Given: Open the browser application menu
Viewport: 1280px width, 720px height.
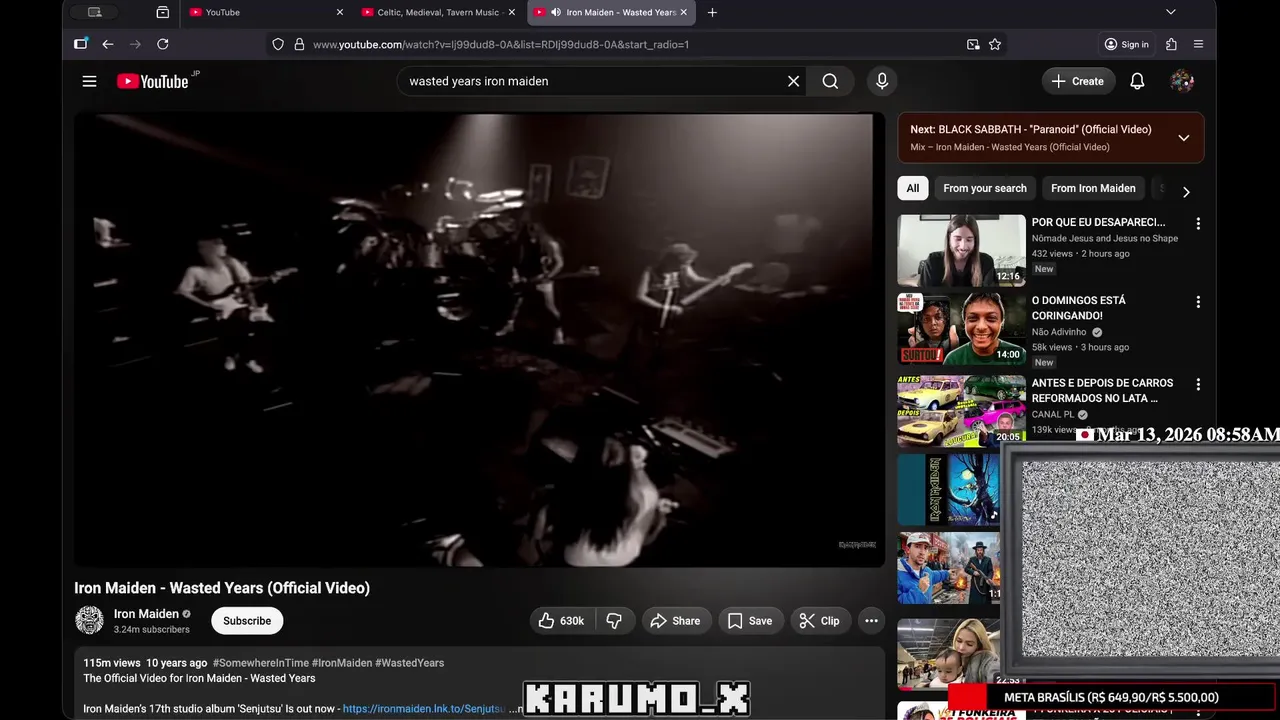Looking at the screenshot, I should tap(1198, 44).
